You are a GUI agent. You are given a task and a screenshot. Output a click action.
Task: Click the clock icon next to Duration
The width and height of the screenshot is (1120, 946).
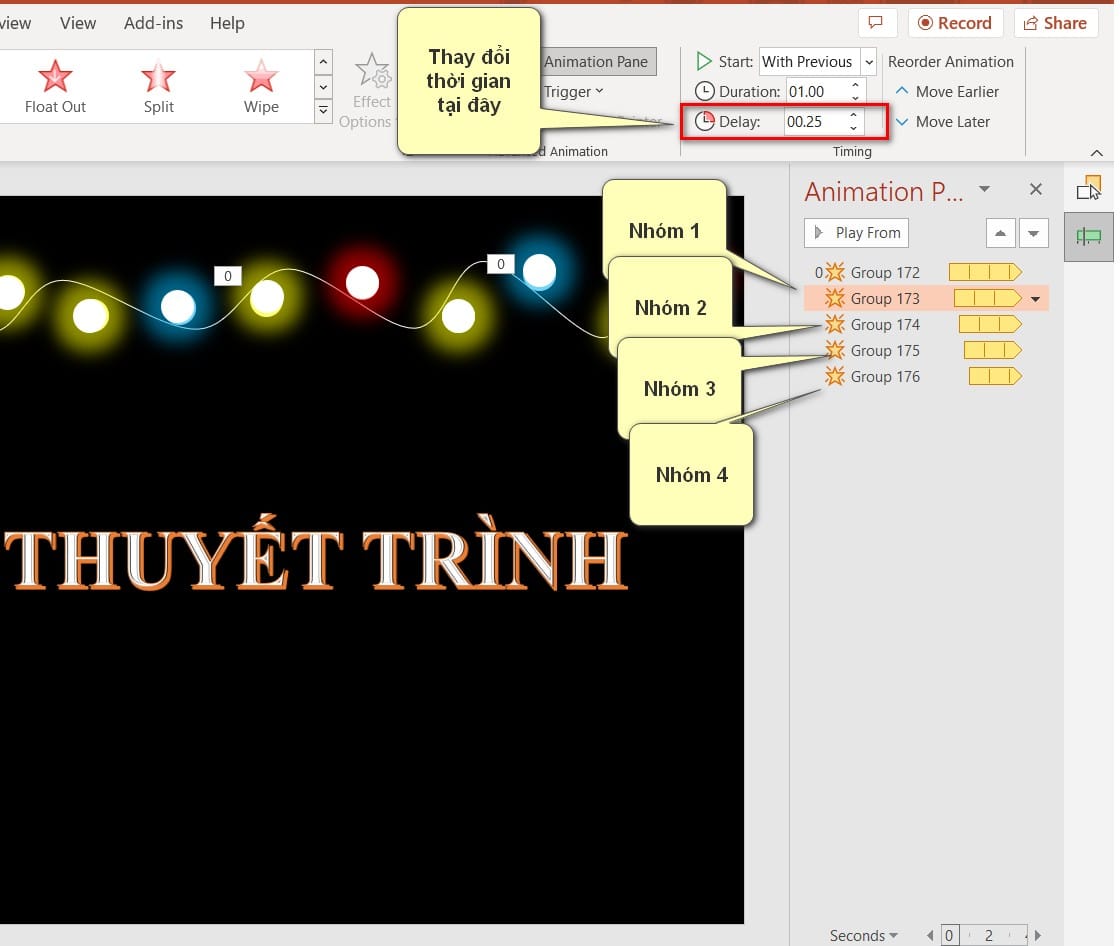(x=704, y=91)
